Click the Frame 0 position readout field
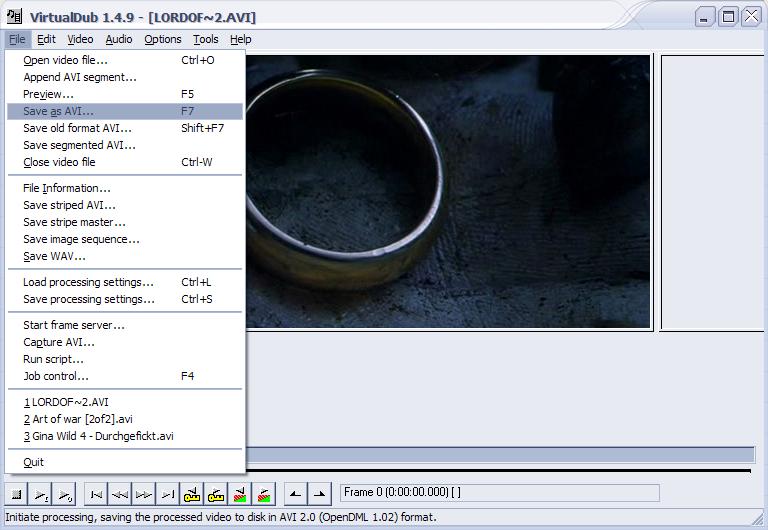The image size is (768, 530). pos(500,493)
